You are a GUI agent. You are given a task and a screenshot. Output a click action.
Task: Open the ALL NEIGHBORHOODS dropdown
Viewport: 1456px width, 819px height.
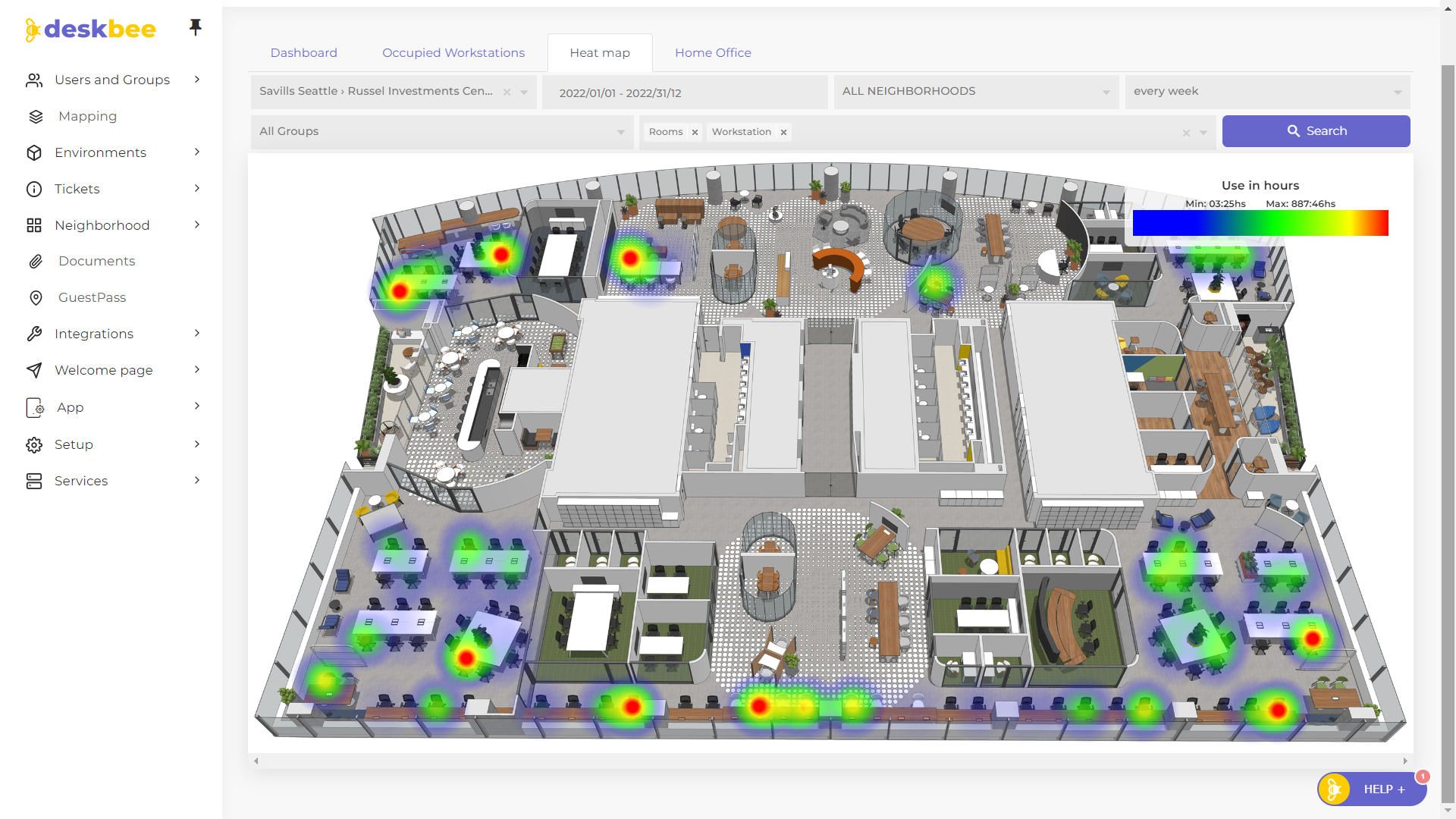pyautogui.click(x=976, y=92)
